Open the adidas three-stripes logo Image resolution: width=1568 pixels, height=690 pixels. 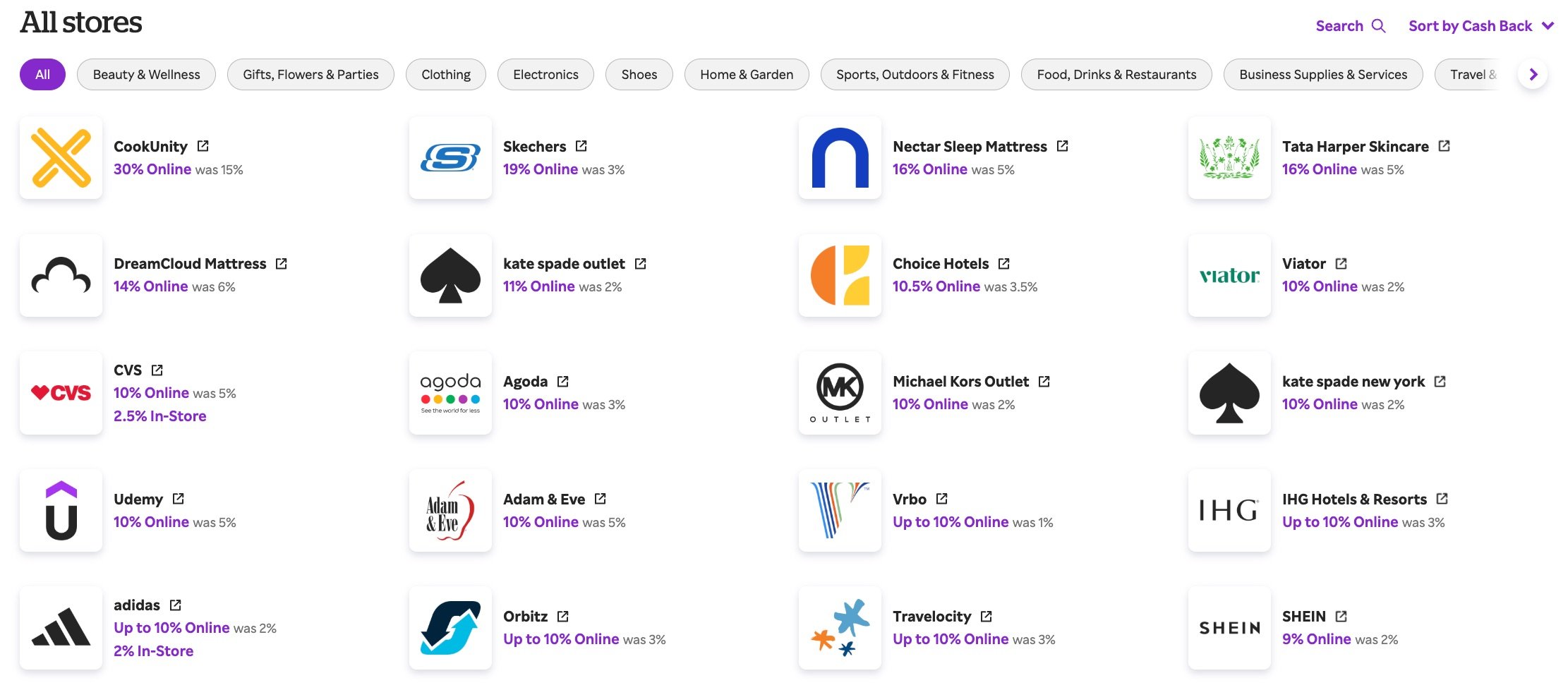(x=61, y=628)
